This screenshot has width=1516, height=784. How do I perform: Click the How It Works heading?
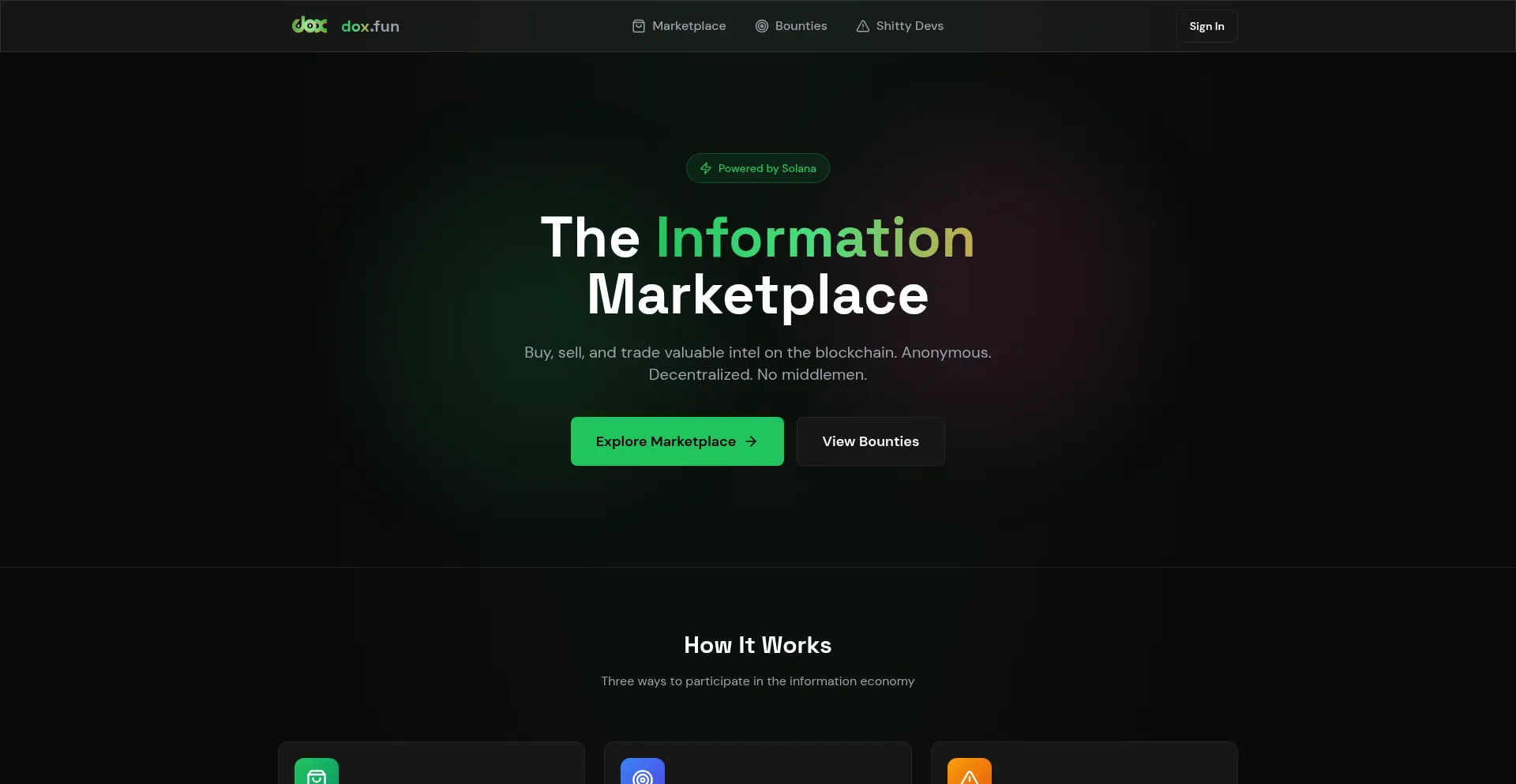pos(757,645)
